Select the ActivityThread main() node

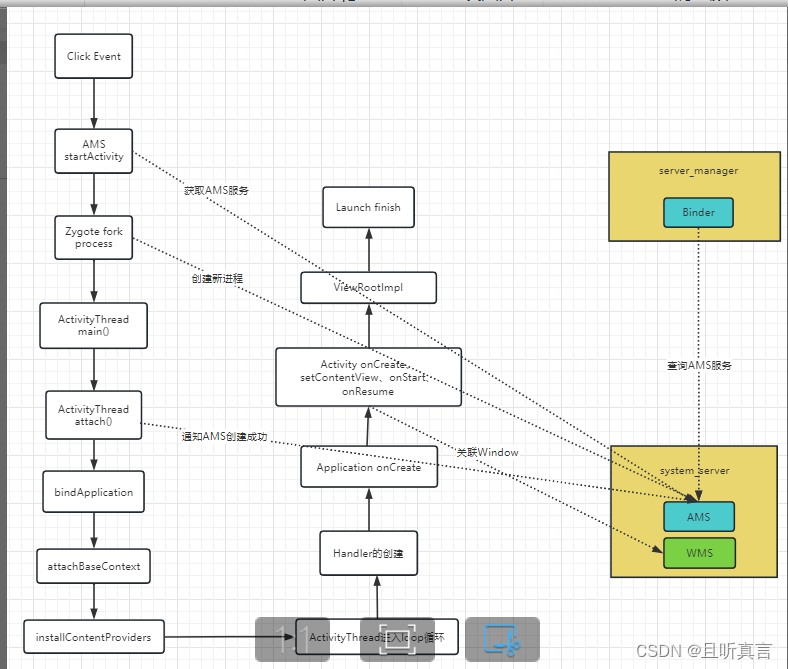tap(93, 325)
